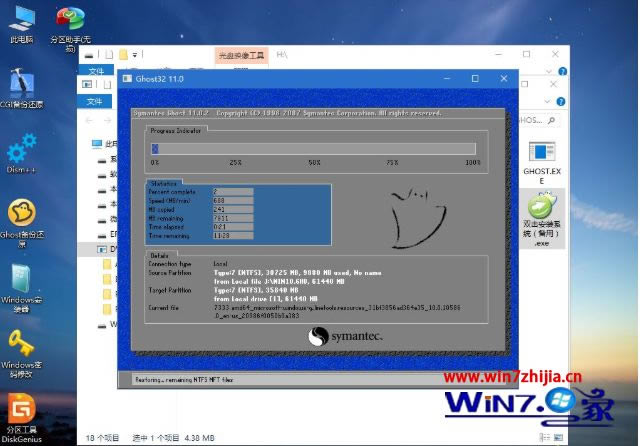Open the Windows密码修改 key icon
Screen dimensions: 640x446
pos(21,353)
